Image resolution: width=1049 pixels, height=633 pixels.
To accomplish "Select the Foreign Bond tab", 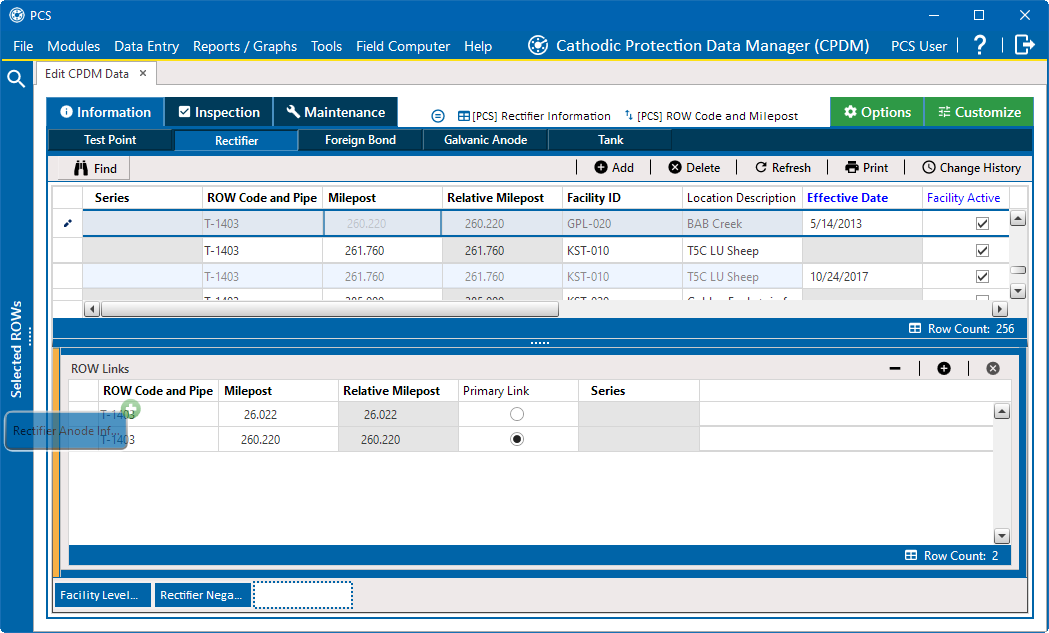I will (361, 140).
